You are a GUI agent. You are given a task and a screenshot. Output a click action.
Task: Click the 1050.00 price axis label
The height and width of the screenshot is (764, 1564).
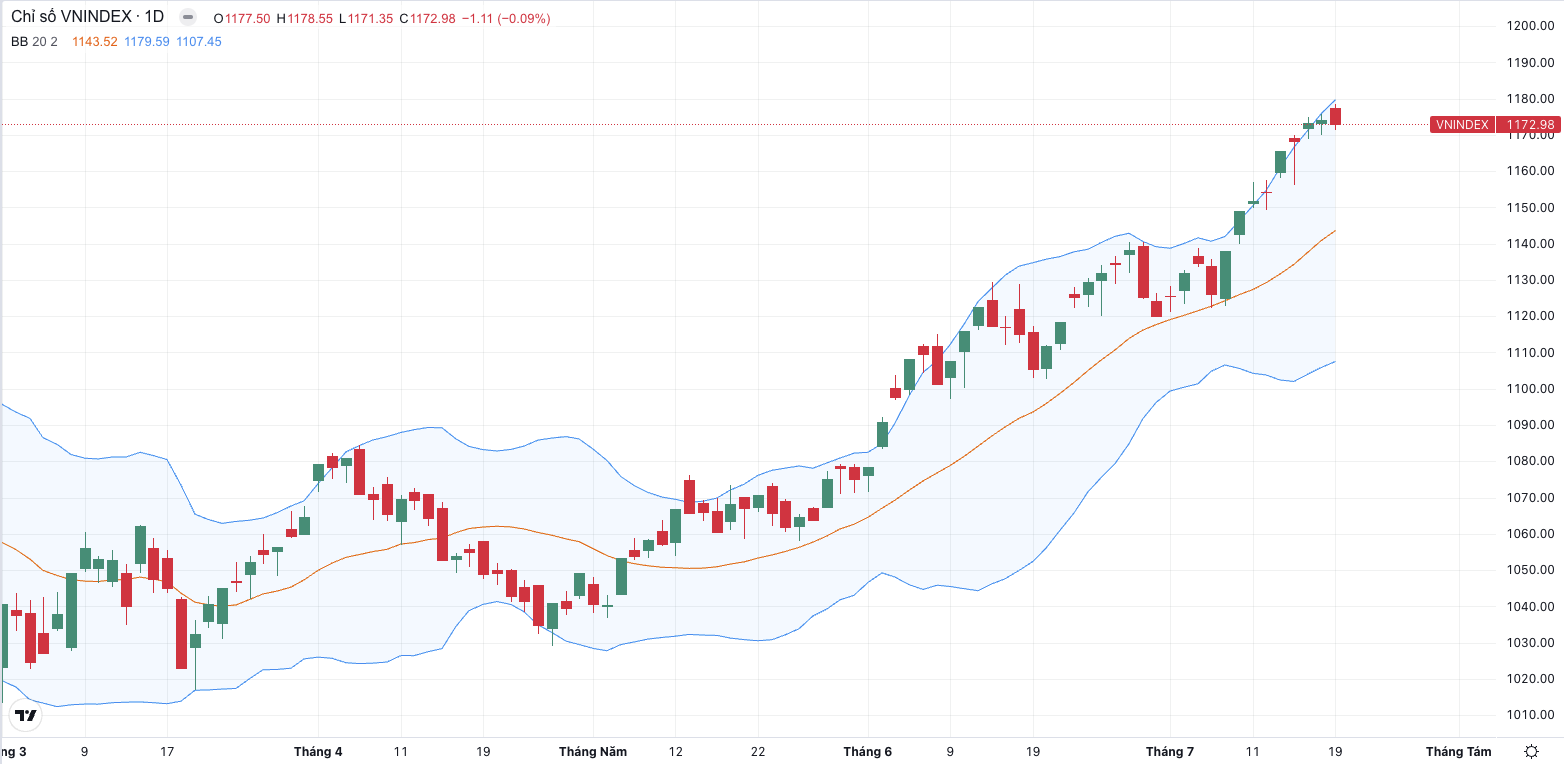pyautogui.click(x=1530, y=570)
